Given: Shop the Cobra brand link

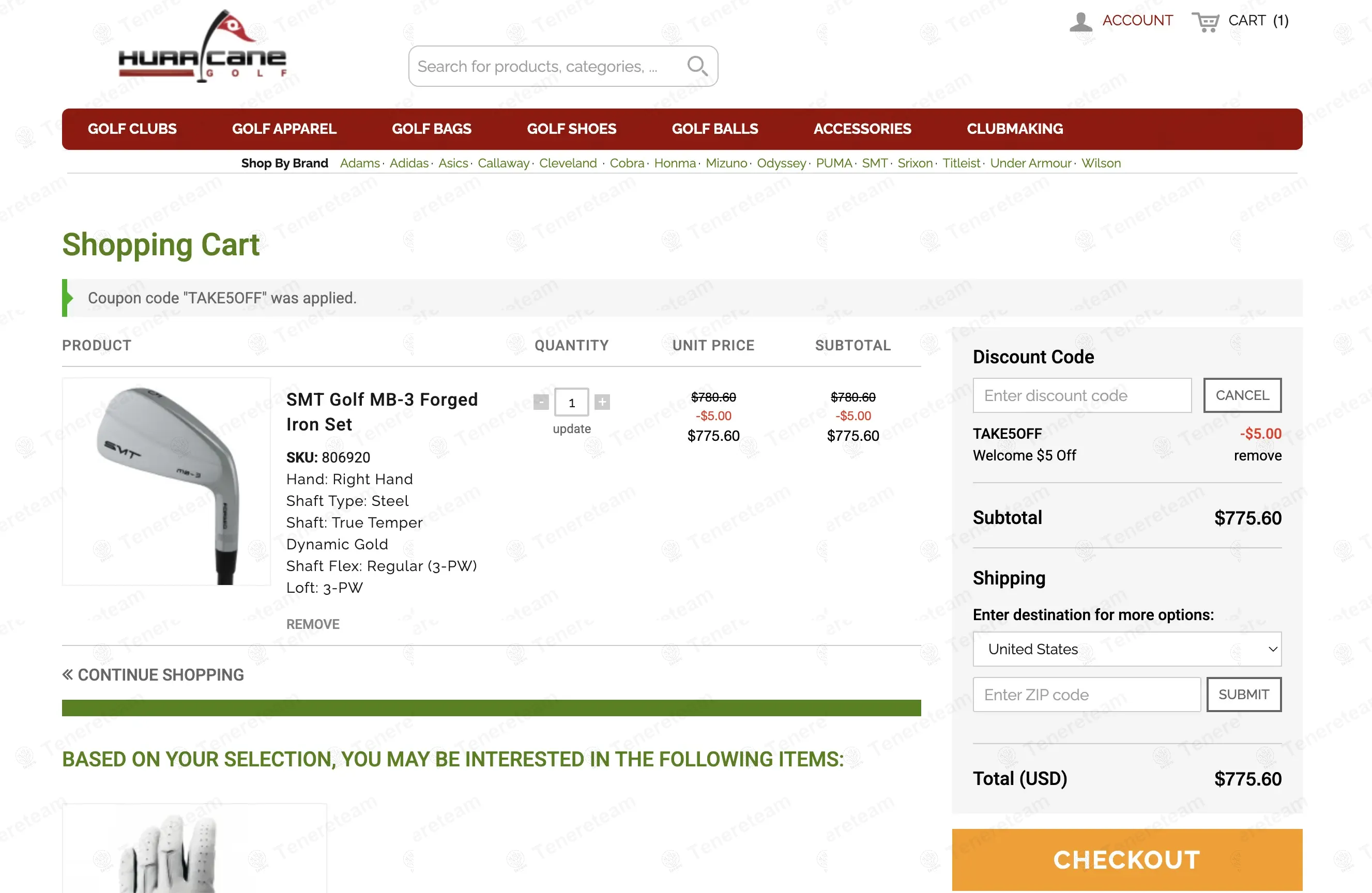Looking at the screenshot, I should coord(627,163).
